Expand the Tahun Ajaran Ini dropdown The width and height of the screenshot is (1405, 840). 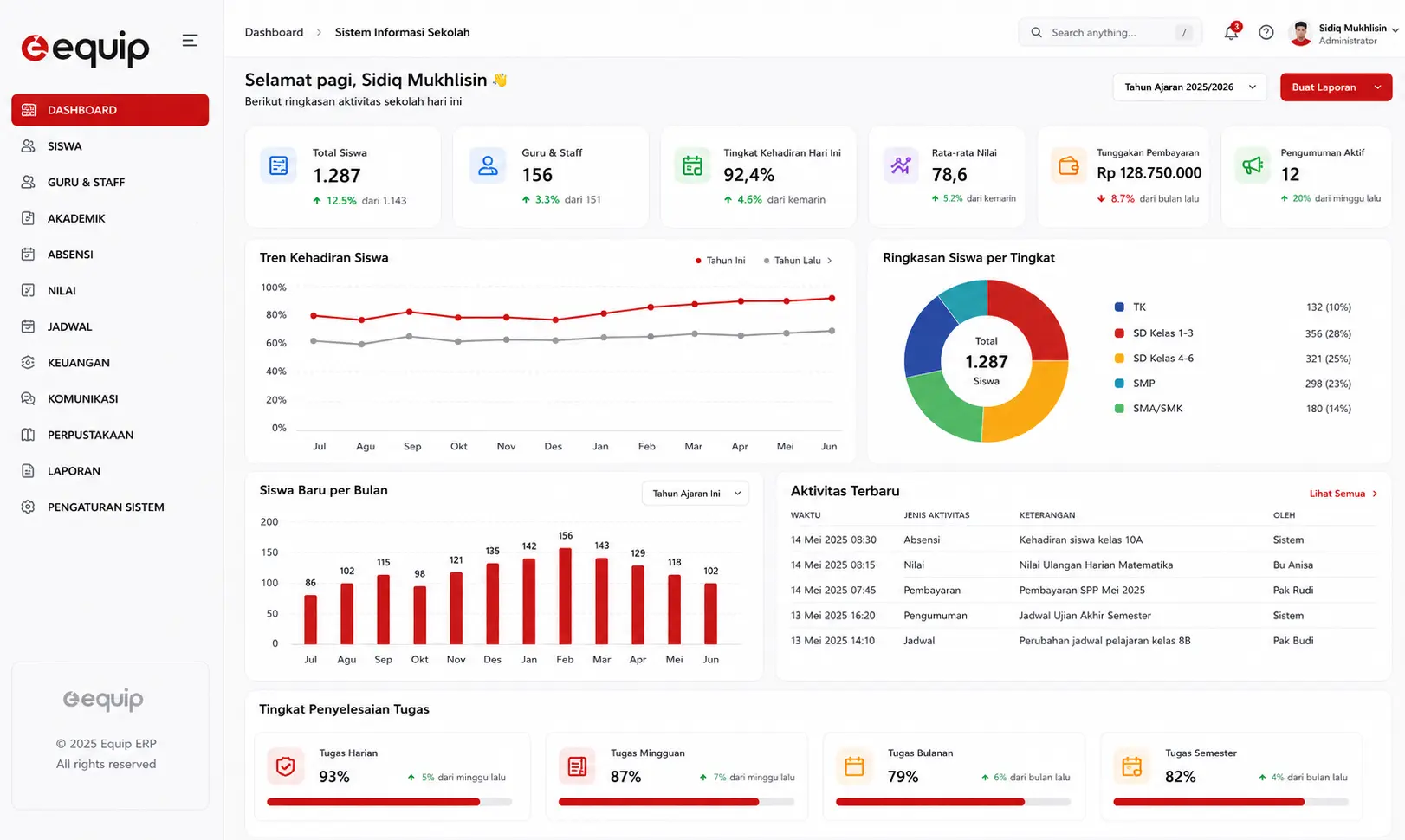(695, 494)
